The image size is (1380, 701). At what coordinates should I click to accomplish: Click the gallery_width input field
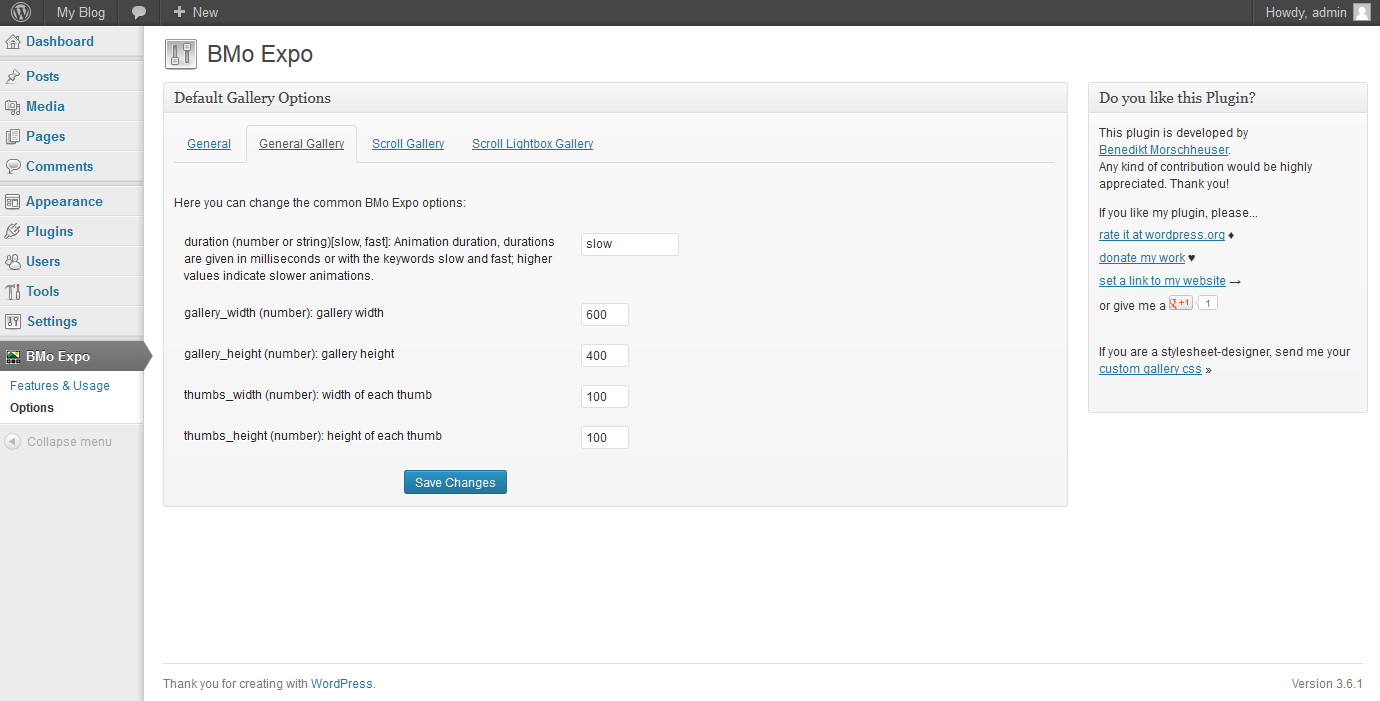coord(605,314)
